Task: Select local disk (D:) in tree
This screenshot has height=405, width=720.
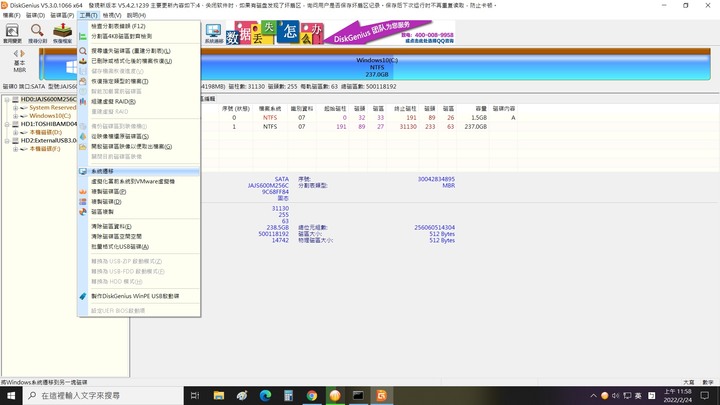Action: (45, 132)
